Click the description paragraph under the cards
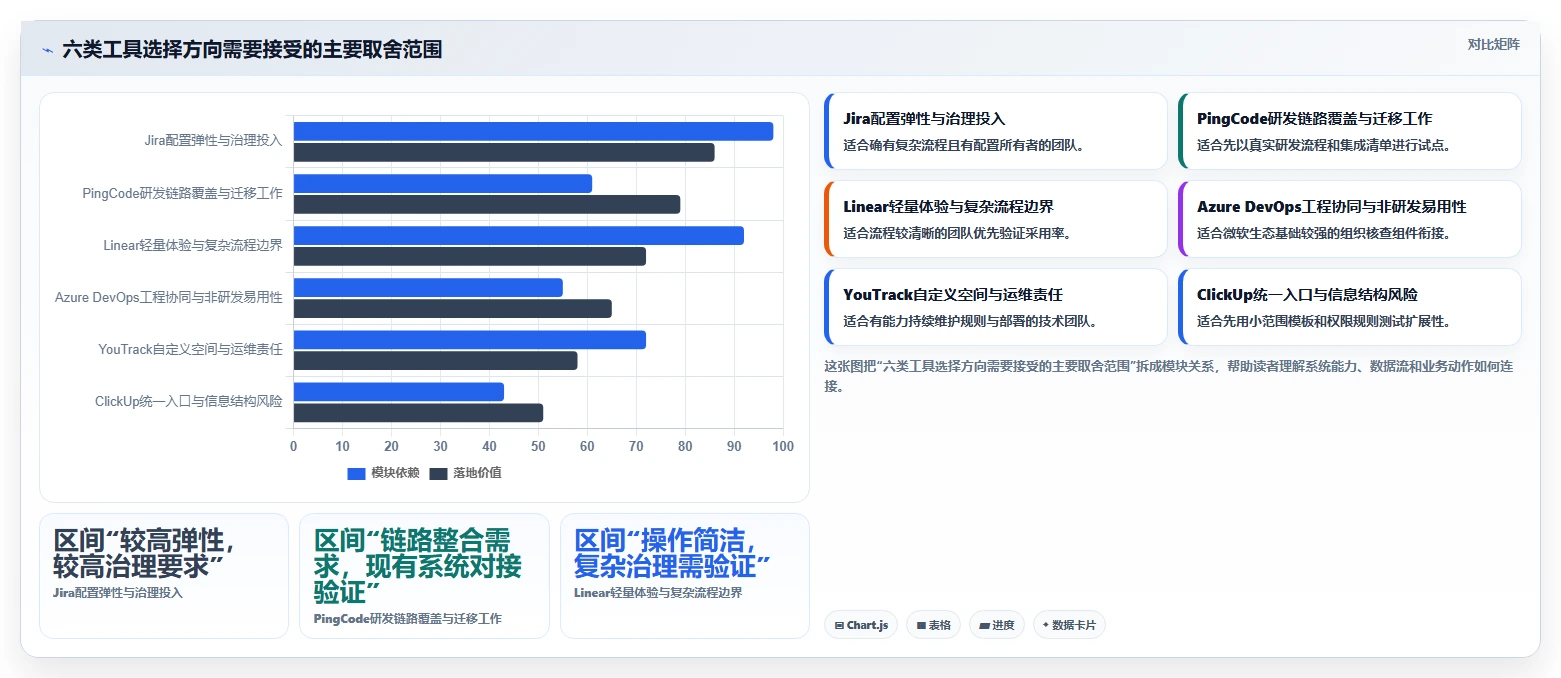 point(1169,376)
